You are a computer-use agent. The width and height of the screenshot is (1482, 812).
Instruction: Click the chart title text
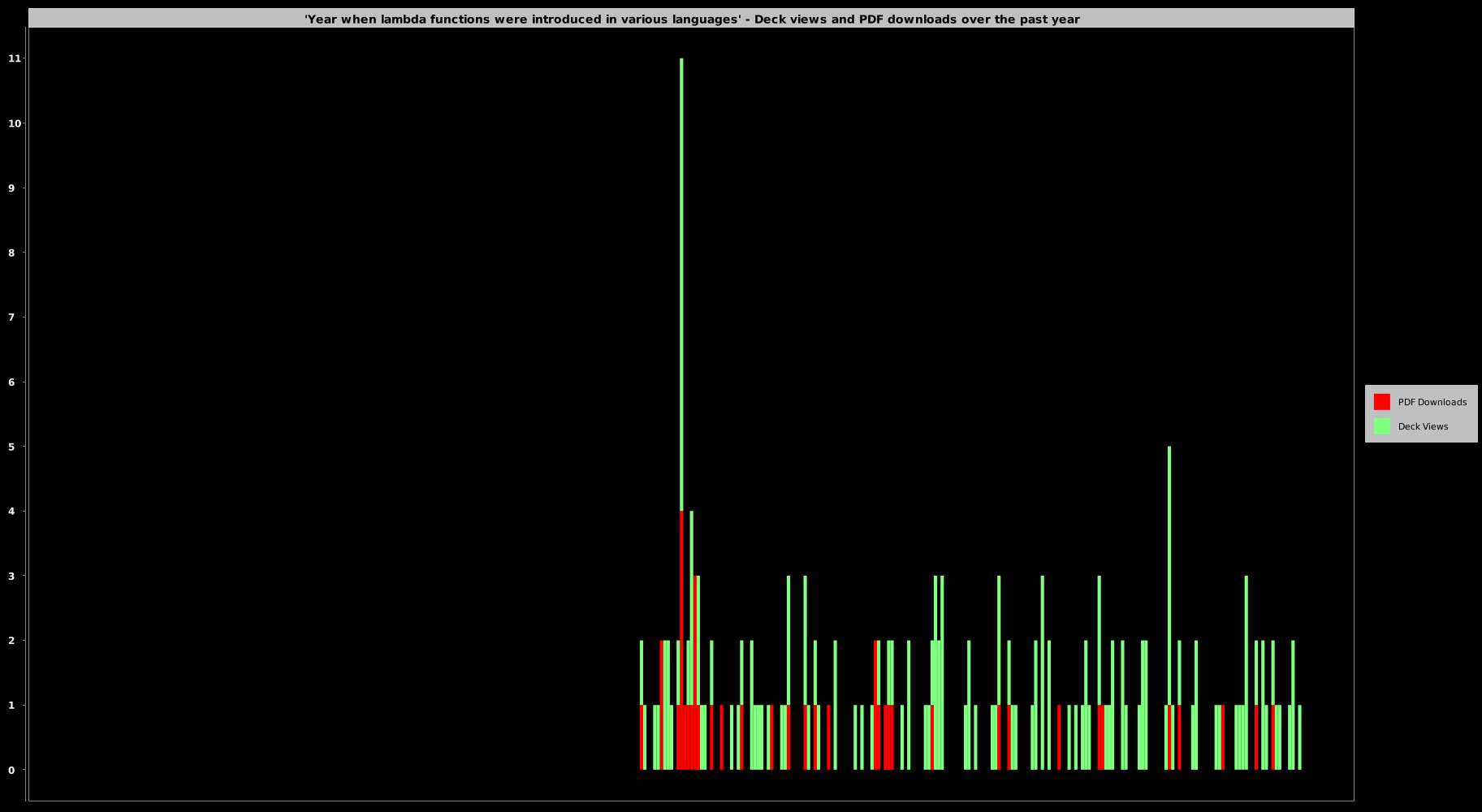(x=692, y=19)
